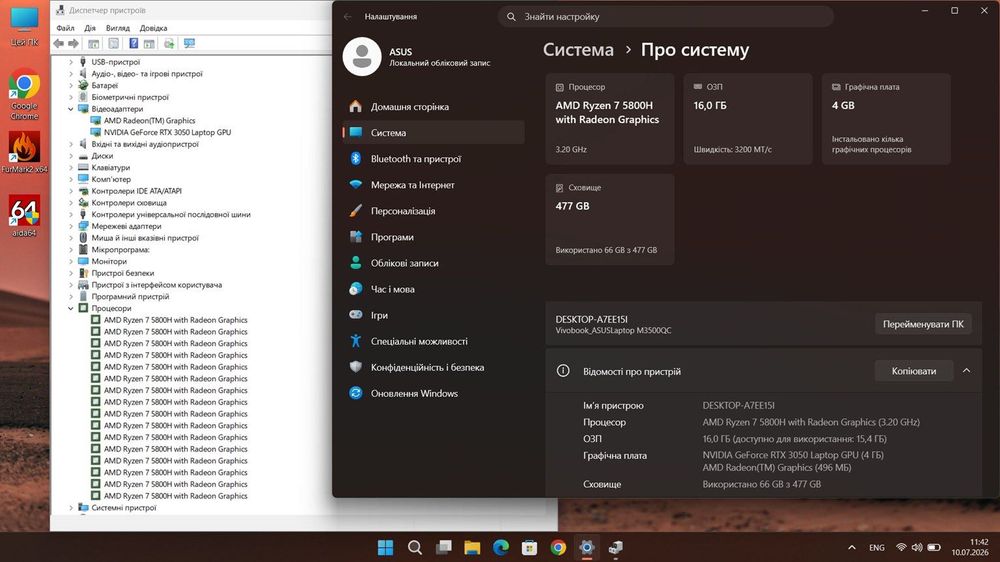Click the Система breadcrumb link
The image size is (1000, 562).
pyautogui.click(x=578, y=50)
